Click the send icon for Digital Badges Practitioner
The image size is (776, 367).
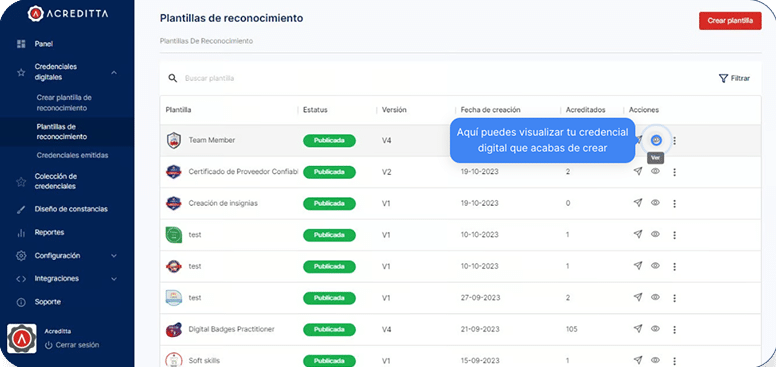point(638,328)
